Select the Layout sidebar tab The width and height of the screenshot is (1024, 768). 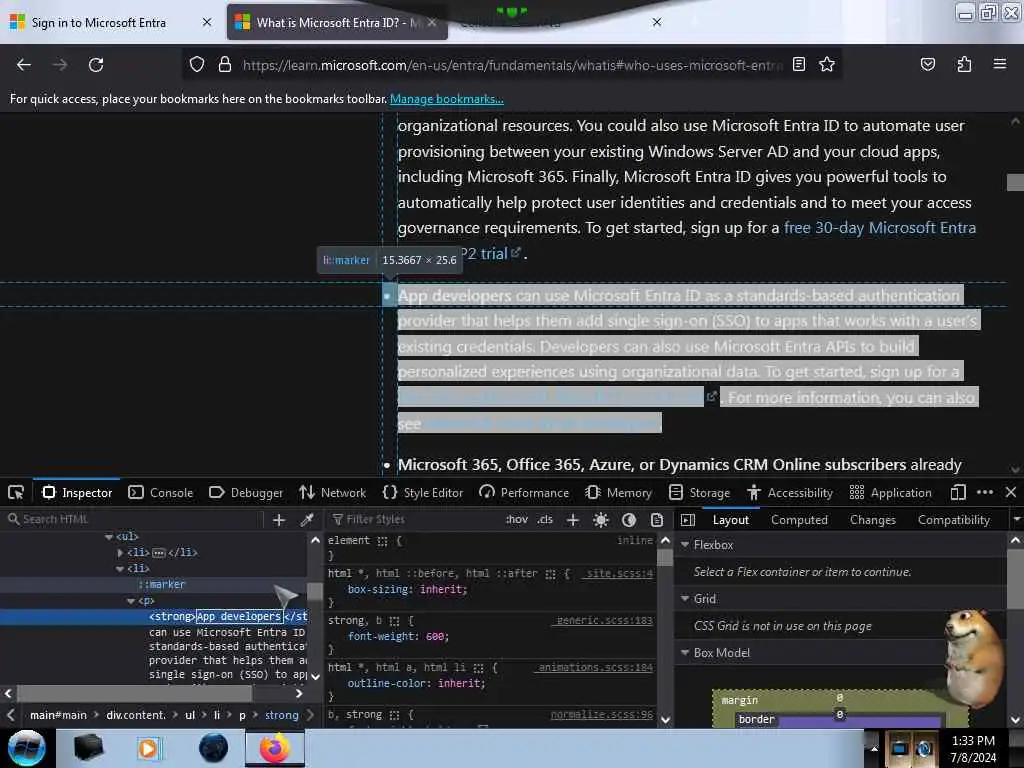(x=730, y=520)
